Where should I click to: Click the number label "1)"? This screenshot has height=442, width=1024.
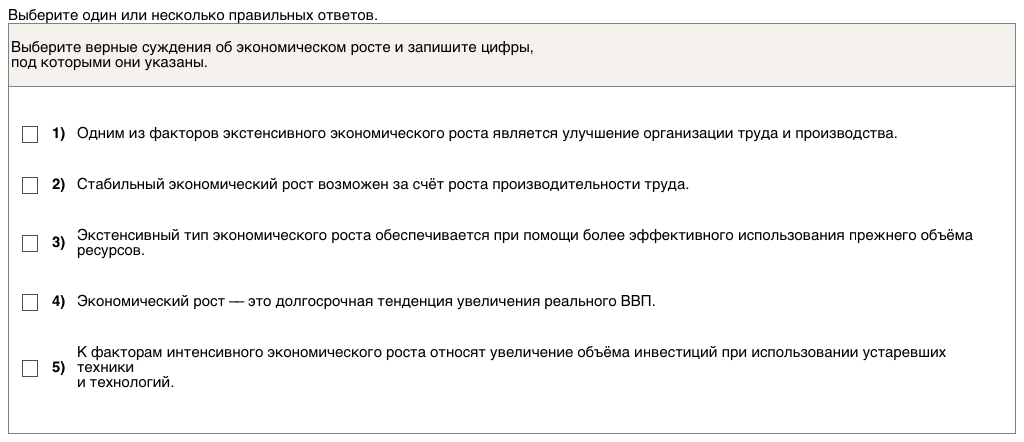(x=58, y=134)
